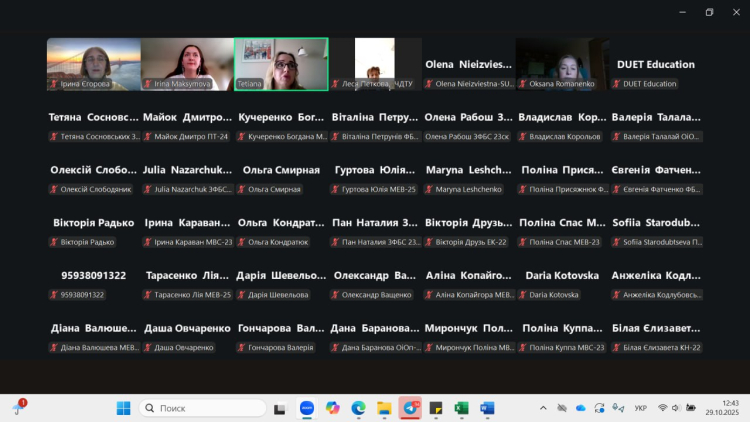This screenshot has height=422, width=750.
Task: Open Copilot from the taskbar
Action: [332, 408]
